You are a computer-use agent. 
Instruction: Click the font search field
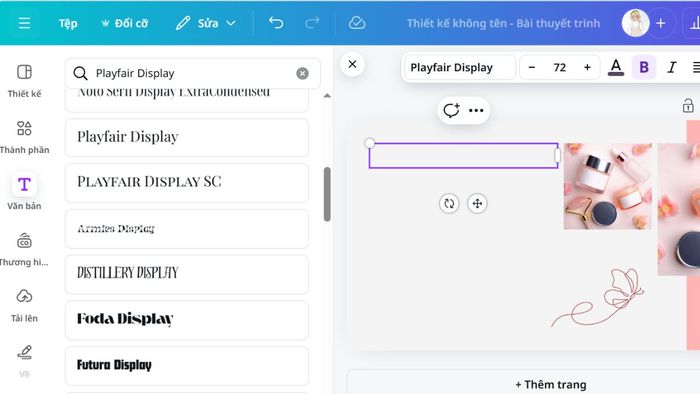point(192,73)
